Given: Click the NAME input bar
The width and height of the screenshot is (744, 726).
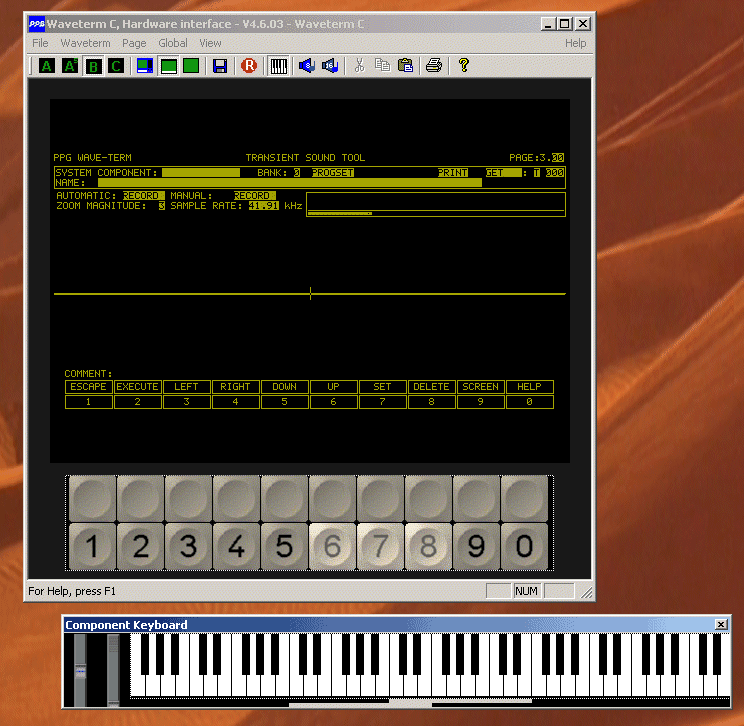Looking at the screenshot, I should point(290,183).
